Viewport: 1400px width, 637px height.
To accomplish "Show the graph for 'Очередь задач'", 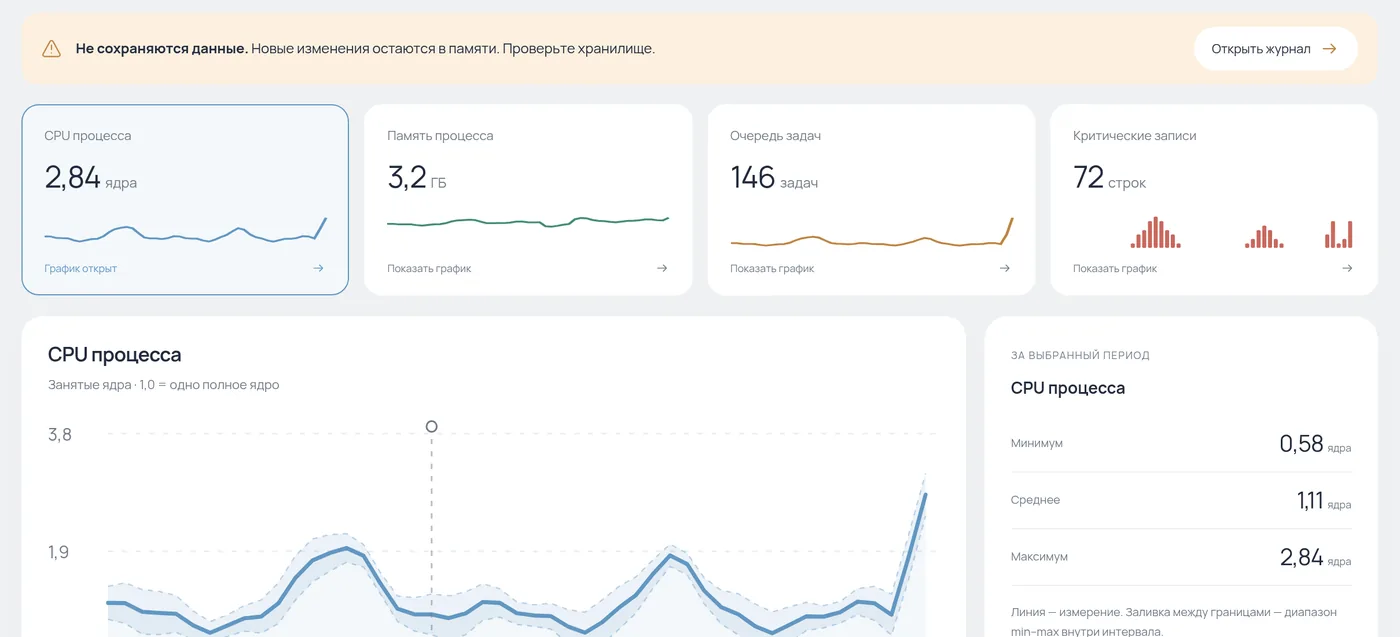I will click(x=772, y=268).
